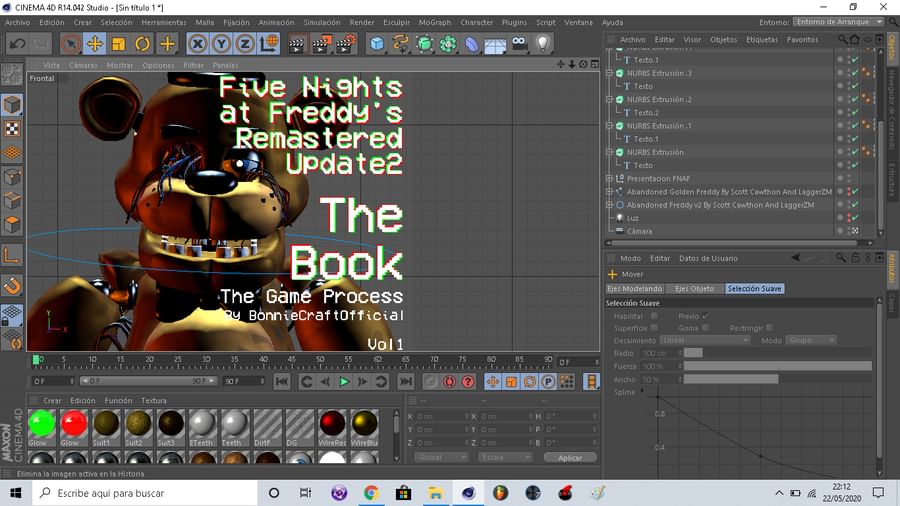Toggle the Z axis lock
Screen dimensions: 900x506
[x=245, y=44]
